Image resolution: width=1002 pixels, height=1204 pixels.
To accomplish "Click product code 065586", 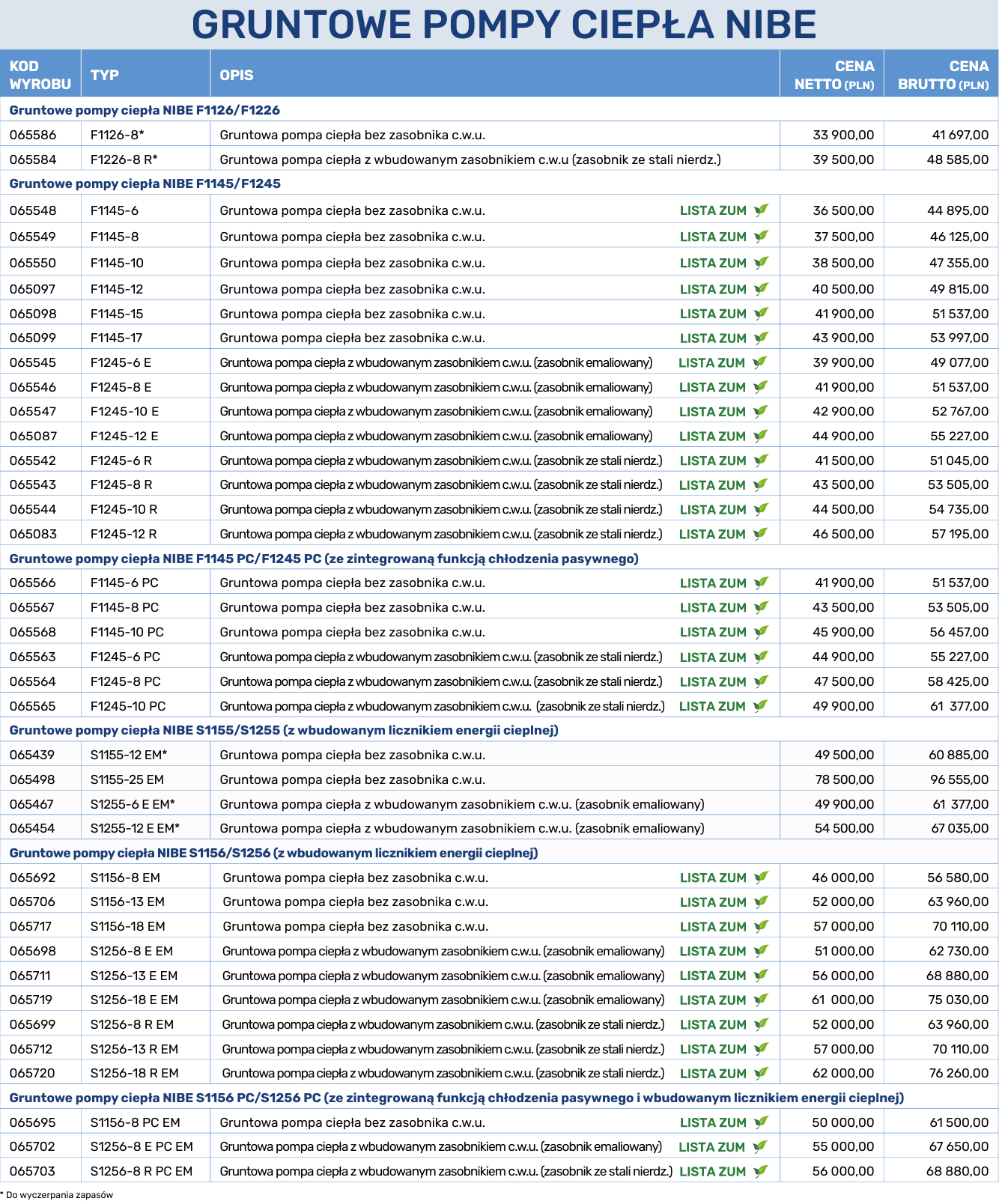I will pos(33,135).
